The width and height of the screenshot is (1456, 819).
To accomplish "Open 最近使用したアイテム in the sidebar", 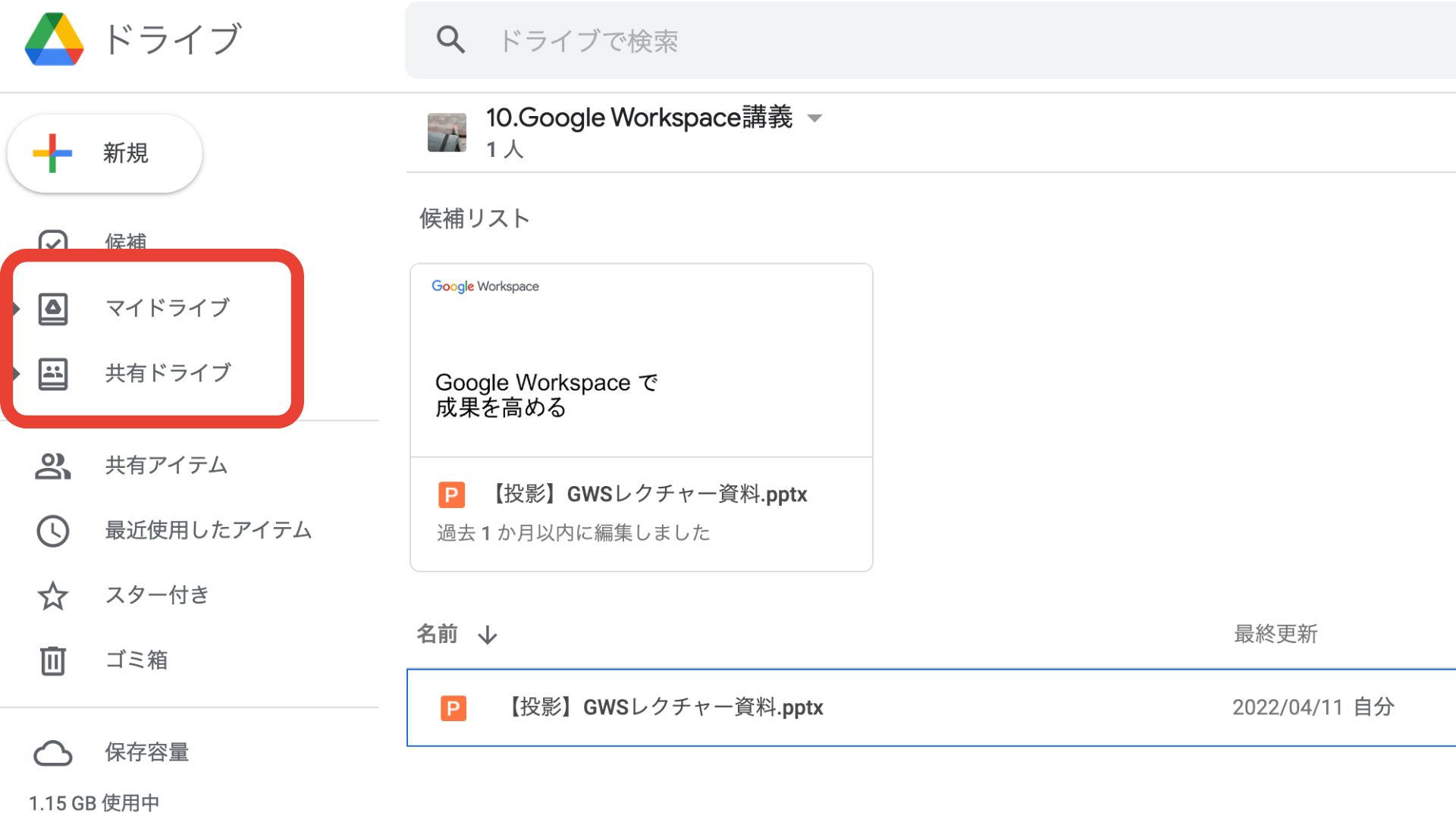I will click(208, 530).
